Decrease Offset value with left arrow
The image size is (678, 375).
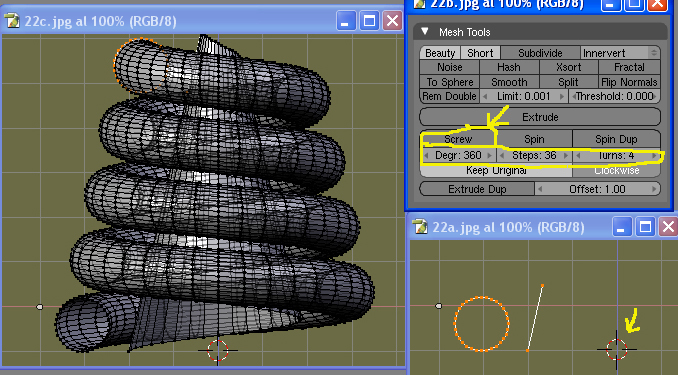(540, 189)
